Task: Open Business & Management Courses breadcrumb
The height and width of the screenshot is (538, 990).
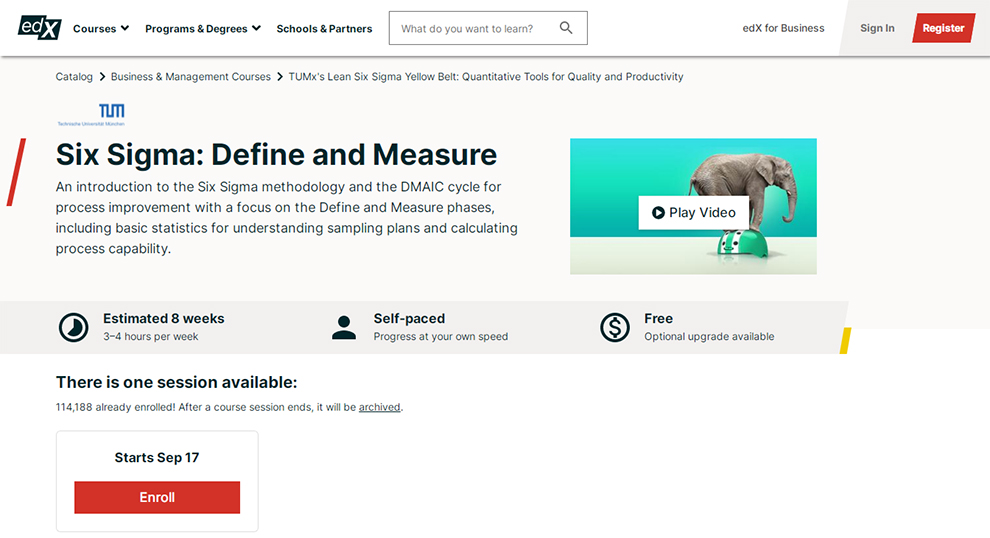Action: [x=191, y=76]
